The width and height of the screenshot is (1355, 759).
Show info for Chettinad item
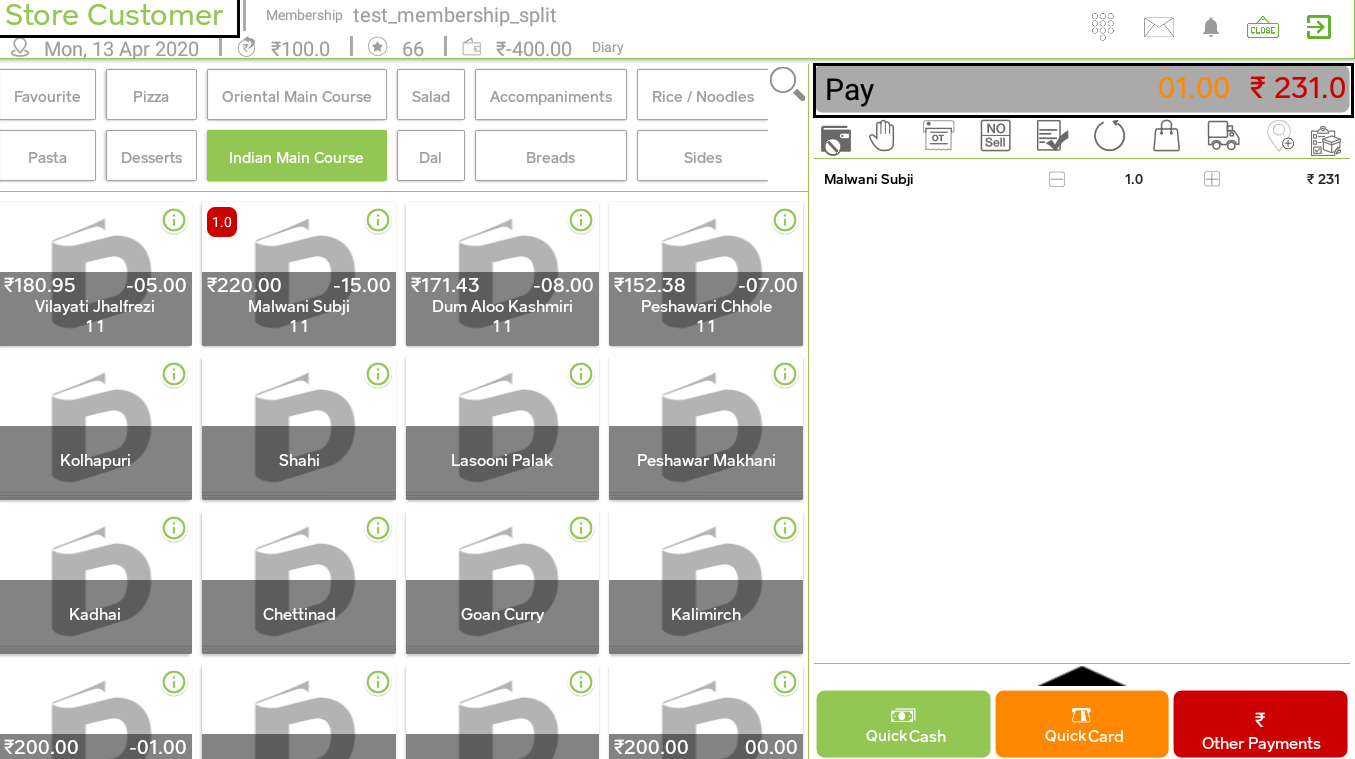pos(378,528)
